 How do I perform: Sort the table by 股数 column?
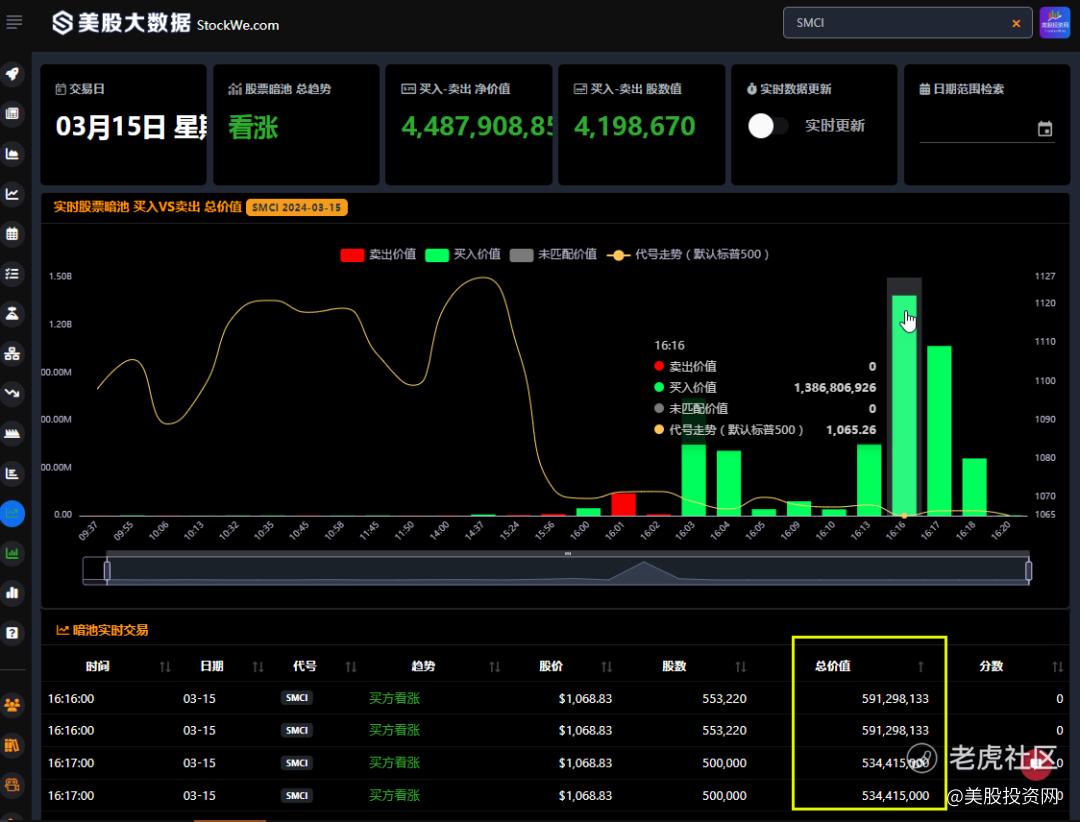[x=740, y=667]
